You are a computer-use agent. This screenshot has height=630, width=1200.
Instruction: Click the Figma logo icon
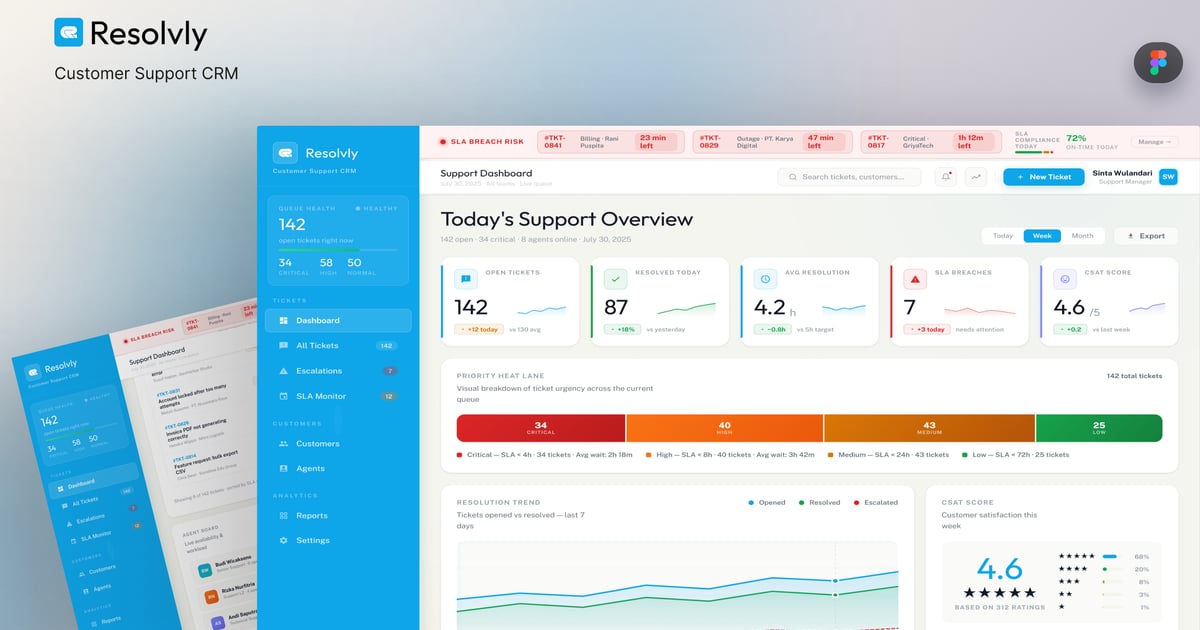tap(1158, 62)
